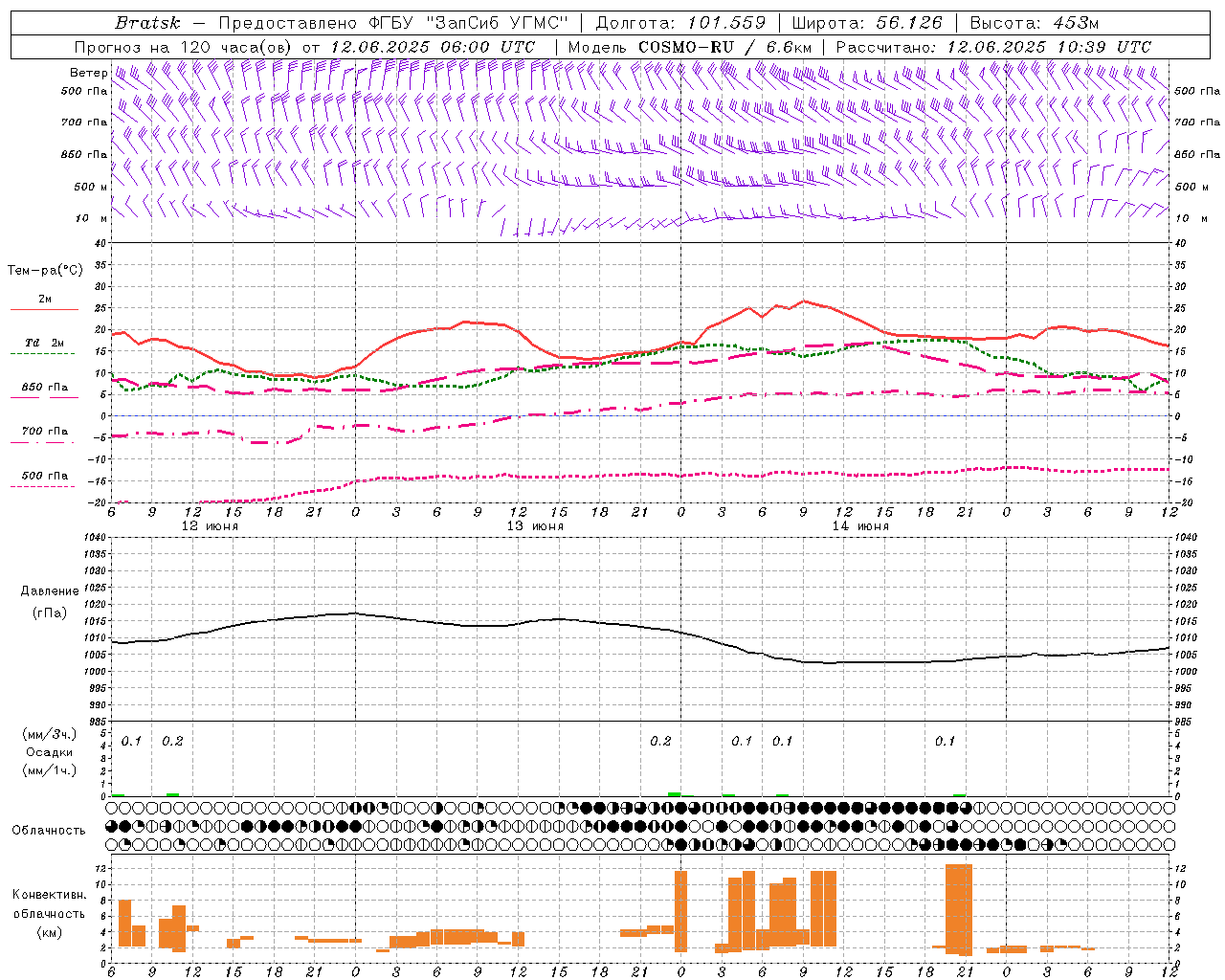Viewport: 1225px width, 980px height.
Task: Click the left 500 гПа wind level label
Action: tap(84, 91)
